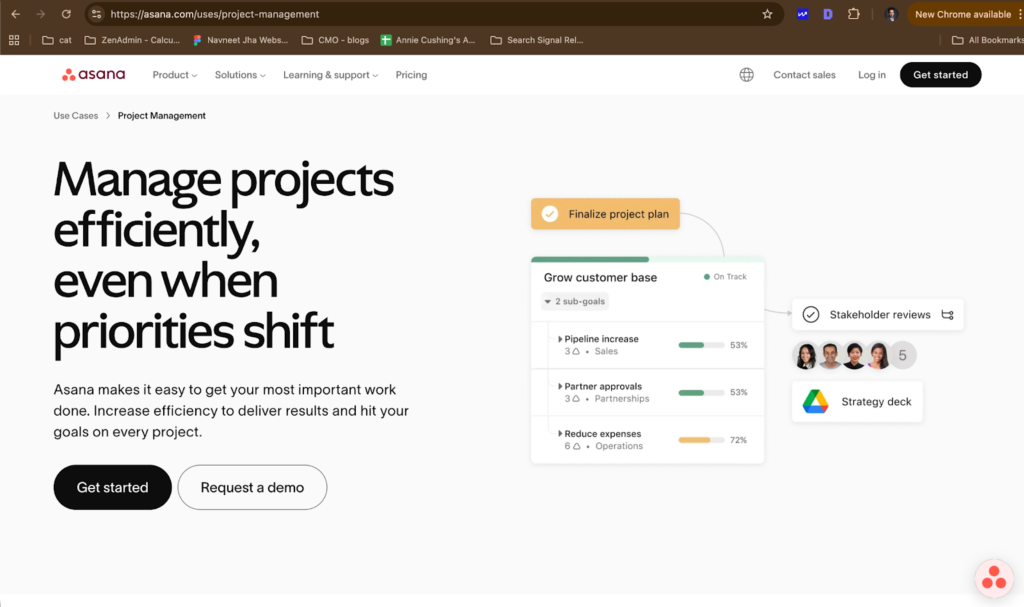This screenshot has width=1024, height=607.
Task: Open the Chrome extensions puzzle icon
Action: [x=853, y=14]
